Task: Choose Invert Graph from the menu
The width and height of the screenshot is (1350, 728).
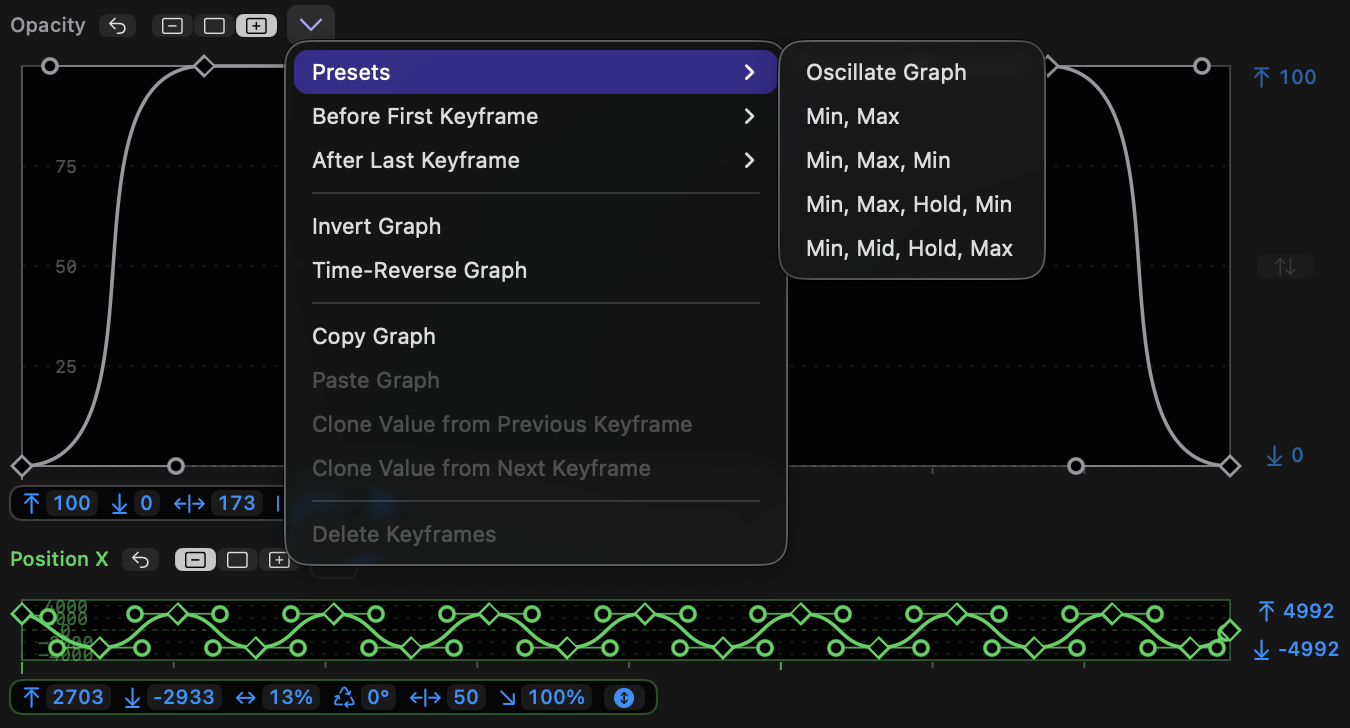Action: point(376,227)
